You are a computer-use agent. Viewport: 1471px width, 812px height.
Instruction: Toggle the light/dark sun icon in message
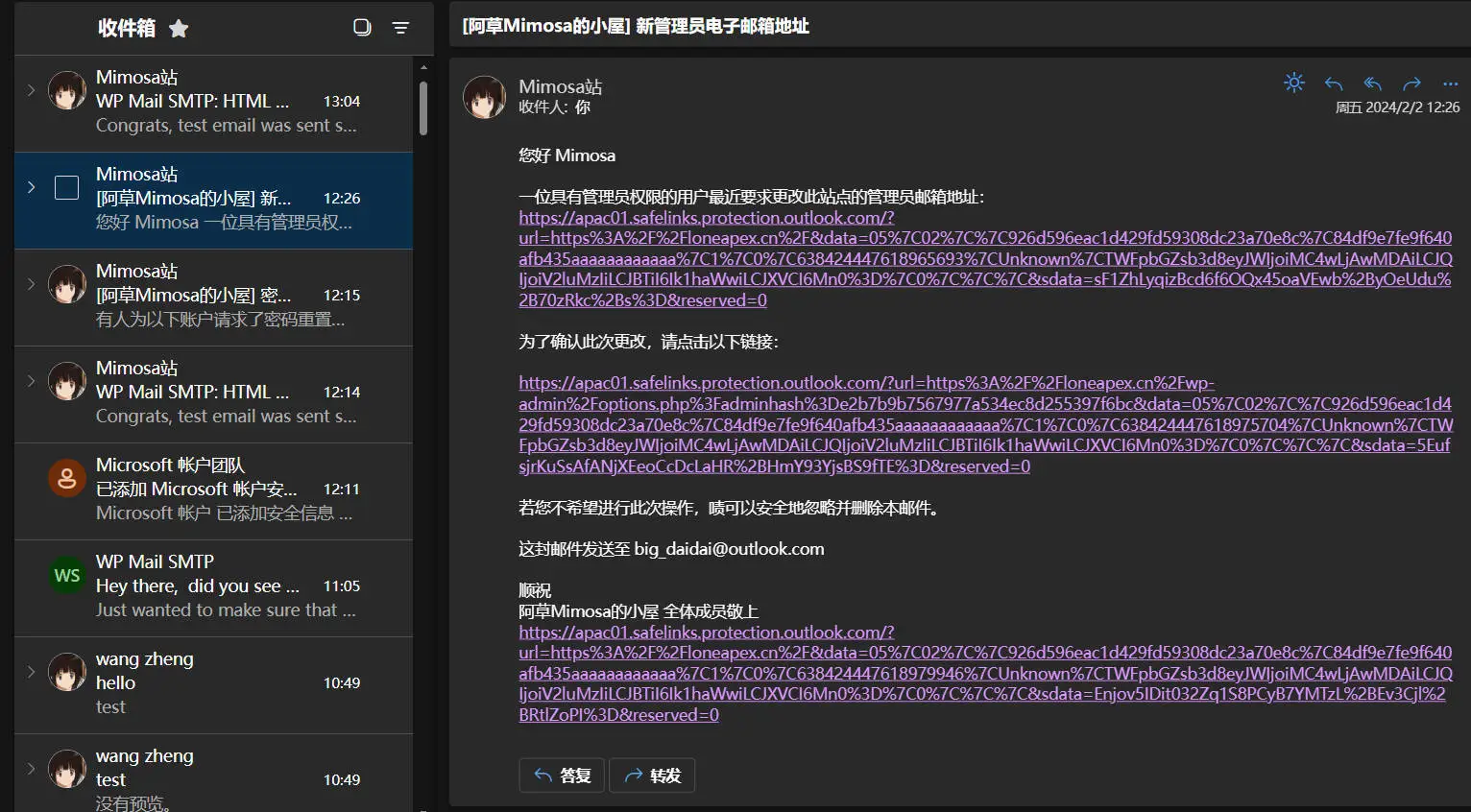coord(1294,84)
